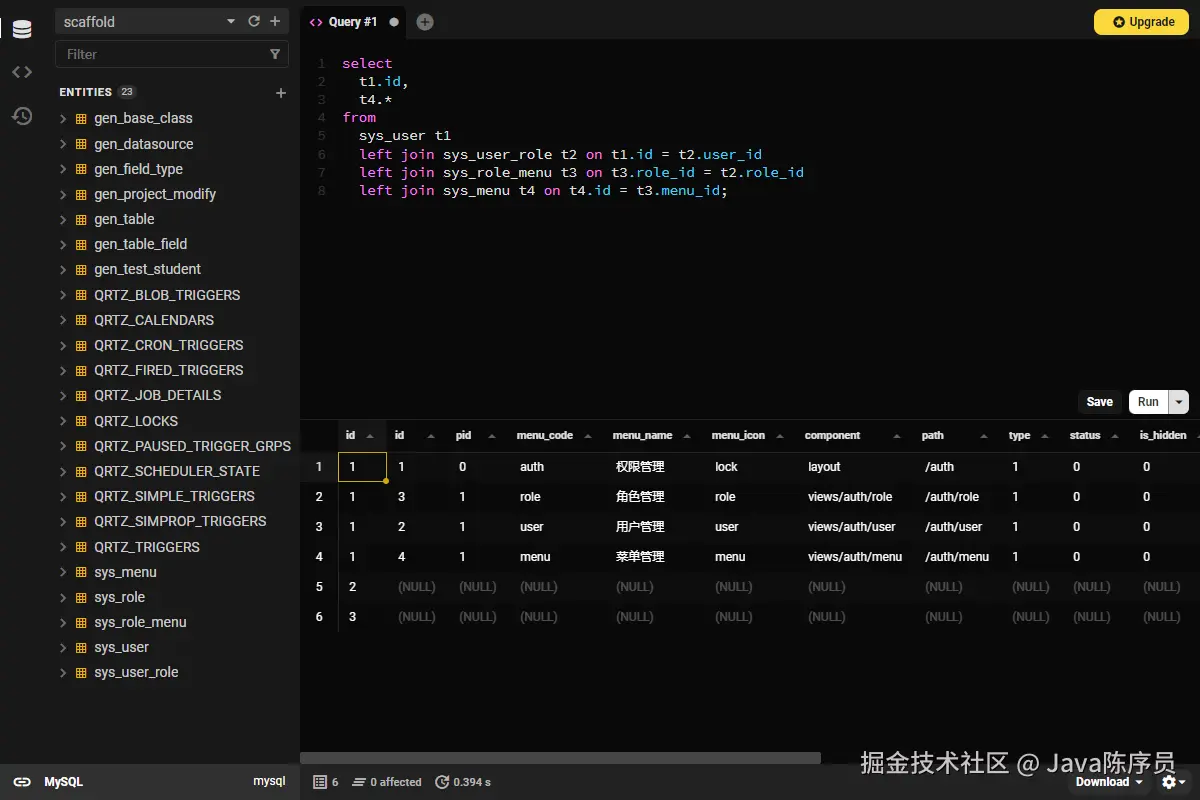
Task: Click the table icon of QRTZ_LOCKS
Action: [x=82, y=421]
